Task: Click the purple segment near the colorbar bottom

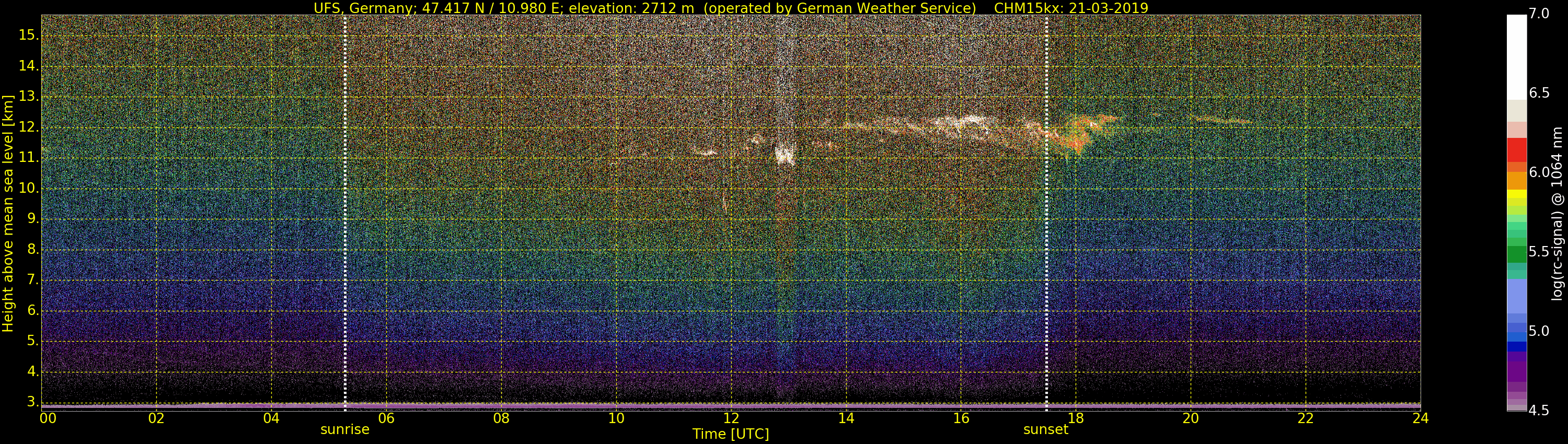Action: [1516, 371]
